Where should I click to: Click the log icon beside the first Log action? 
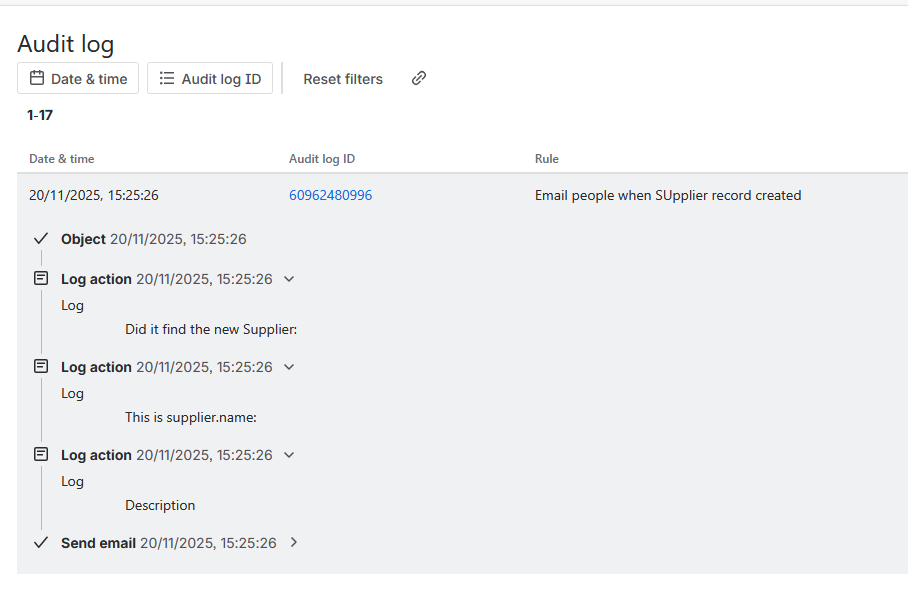[x=40, y=278]
